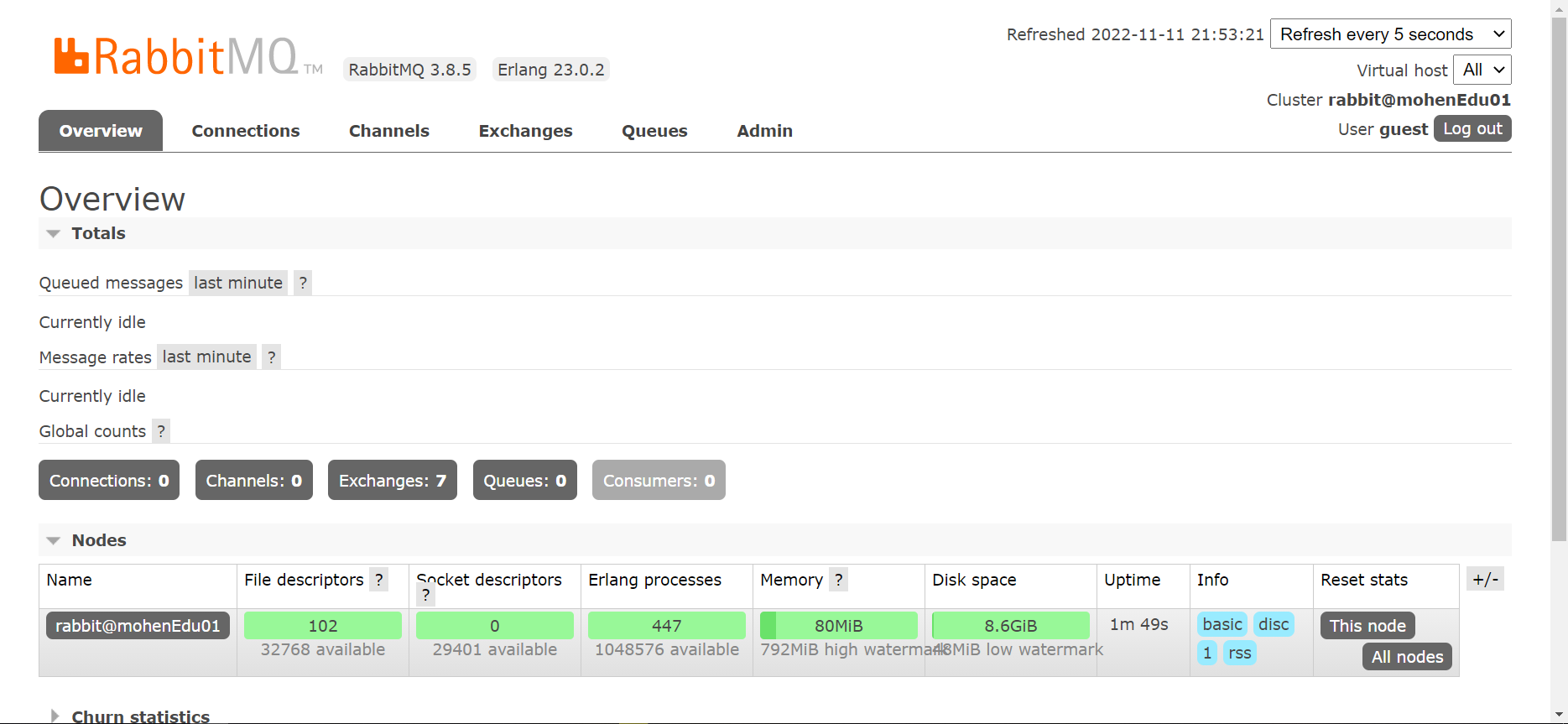Click the Memory 80MiB usage bar
Viewport: 1568px width, 724px height.
[x=839, y=626]
